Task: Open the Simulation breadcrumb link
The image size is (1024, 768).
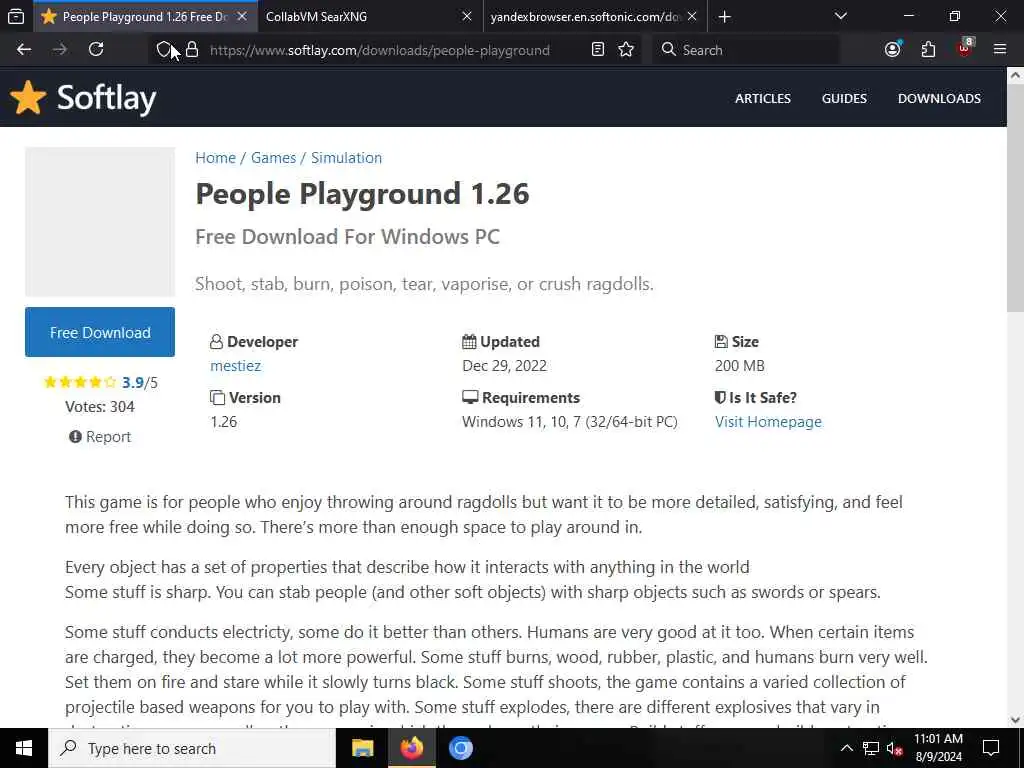Action: pos(346,158)
